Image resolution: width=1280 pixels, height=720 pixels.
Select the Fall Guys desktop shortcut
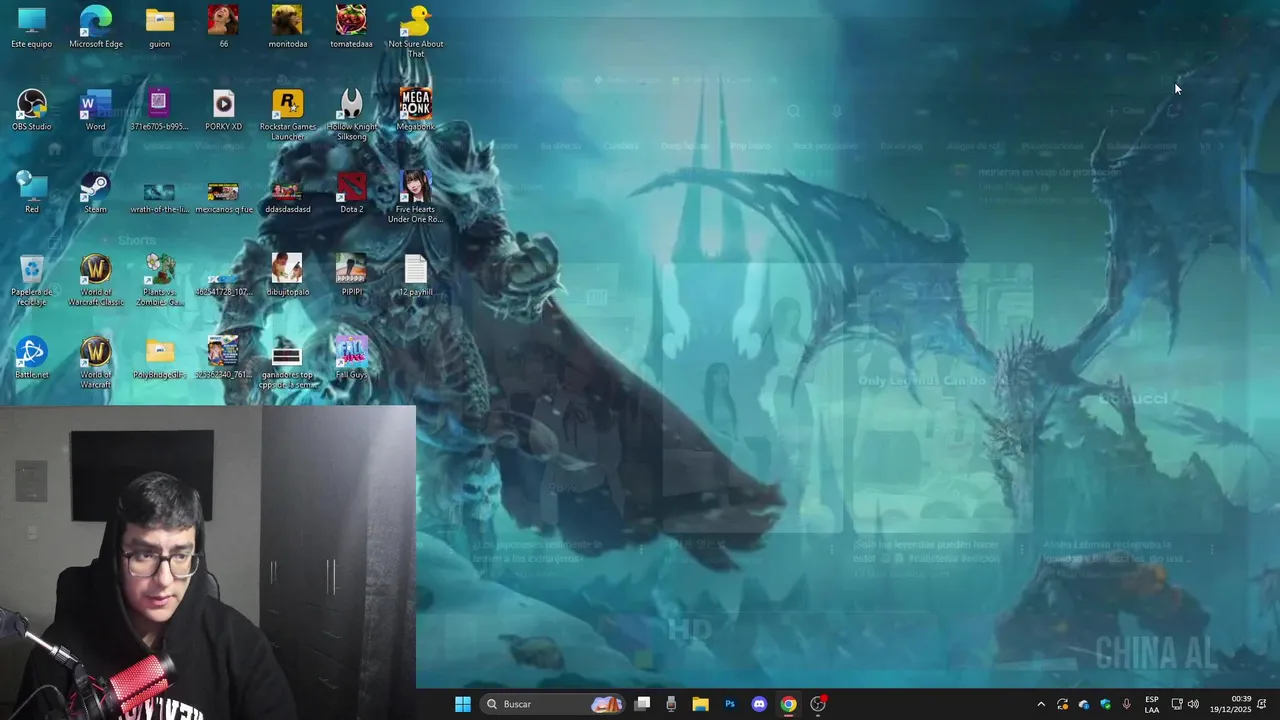[351, 358]
